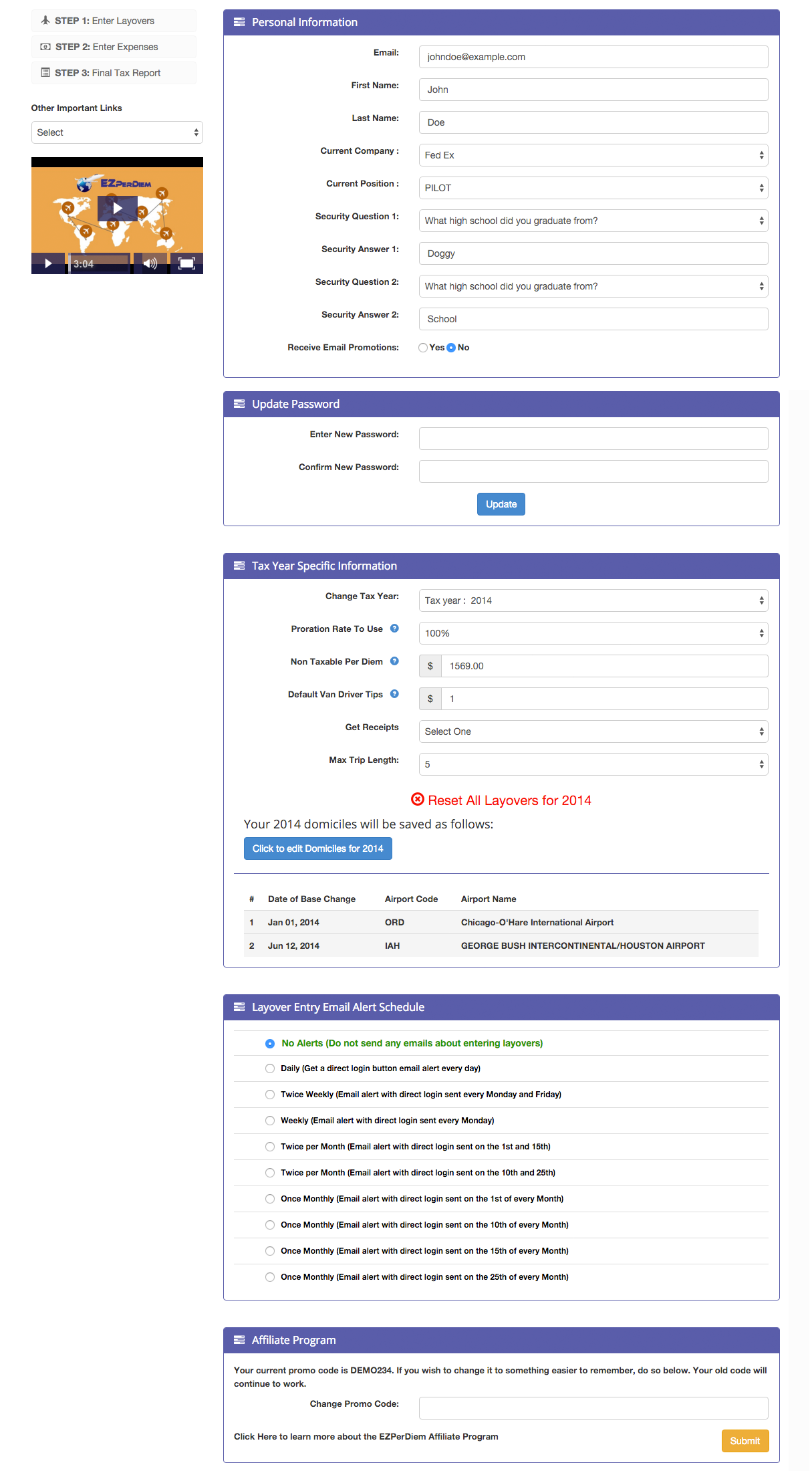
Task: Open the Non Taxable Per Diem help icon
Action: (394, 661)
